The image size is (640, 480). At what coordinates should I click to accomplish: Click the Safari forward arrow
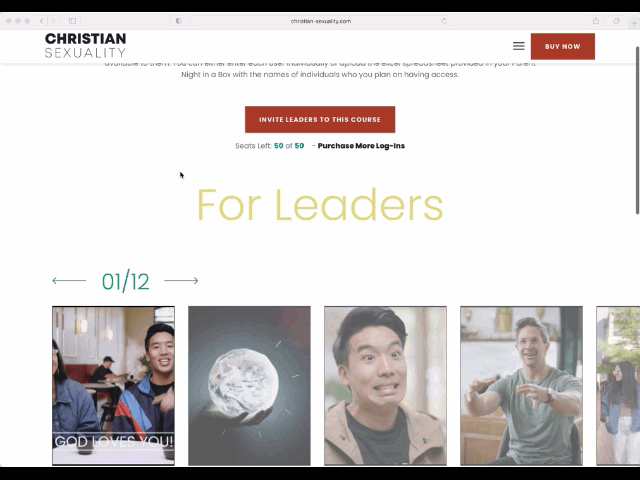click(53, 21)
